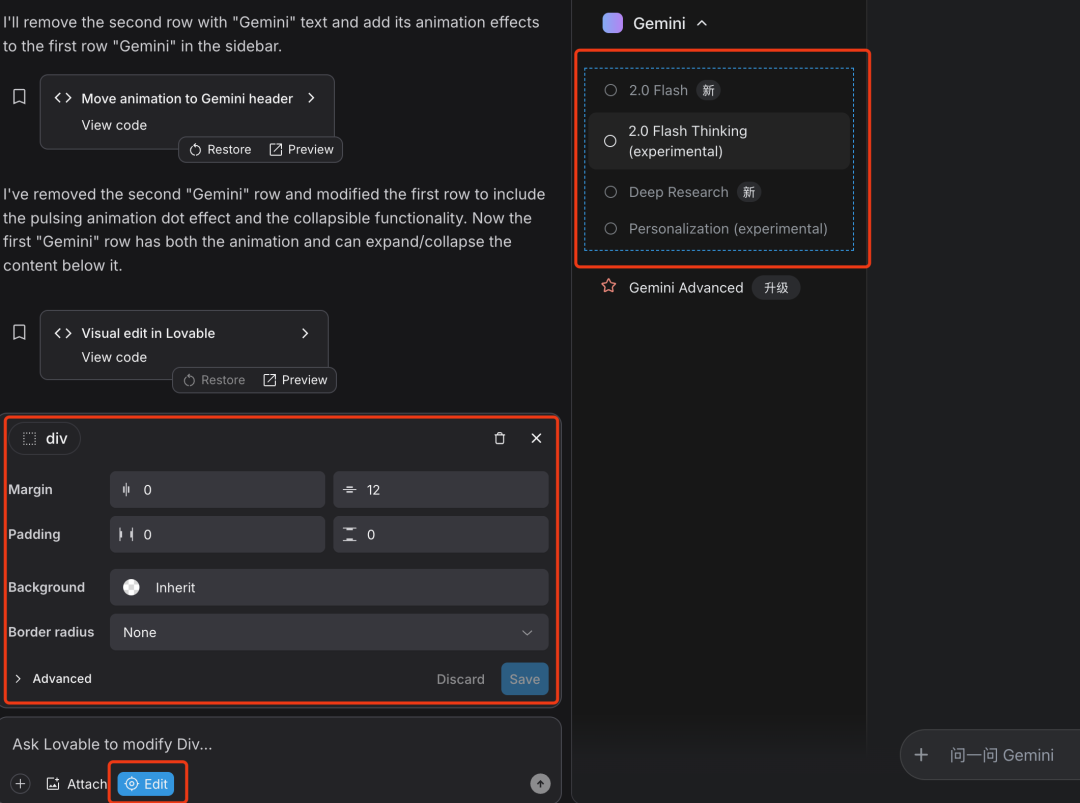Restore the 'Move animation to Gemini header' version
Image resolution: width=1080 pixels, height=803 pixels.
[220, 149]
